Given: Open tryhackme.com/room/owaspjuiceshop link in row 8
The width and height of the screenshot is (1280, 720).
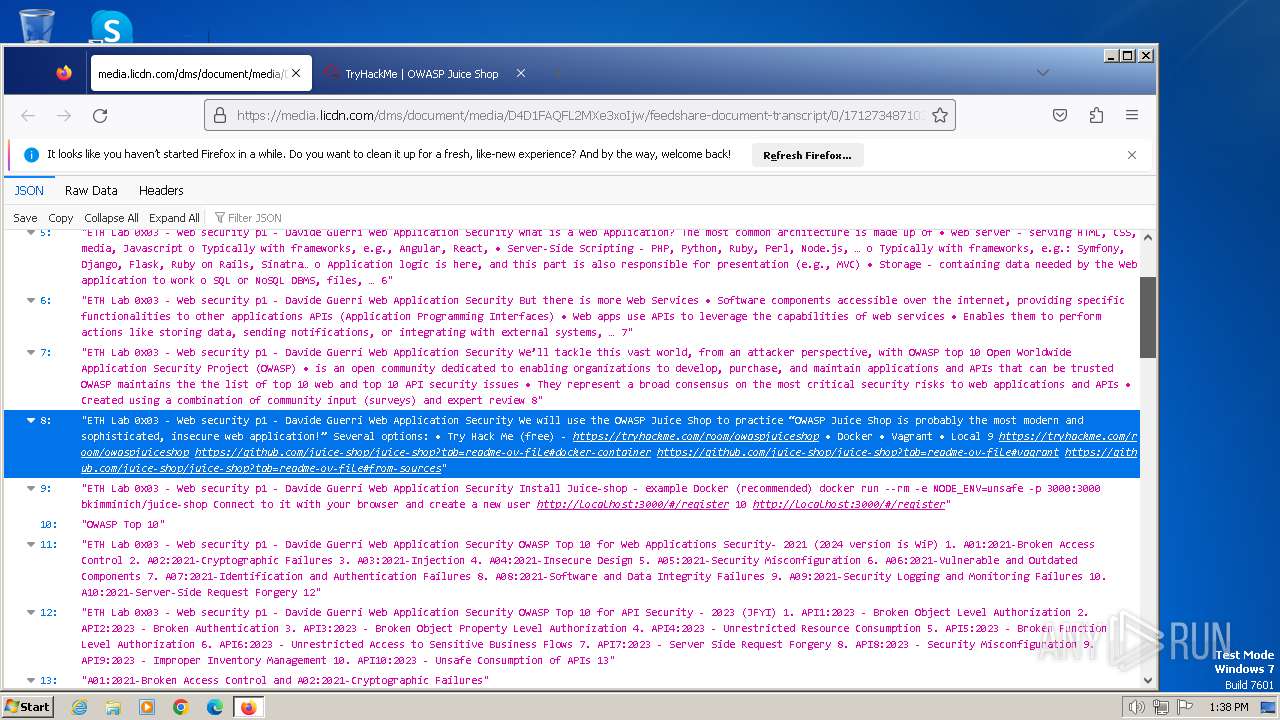Looking at the screenshot, I should [x=696, y=436].
